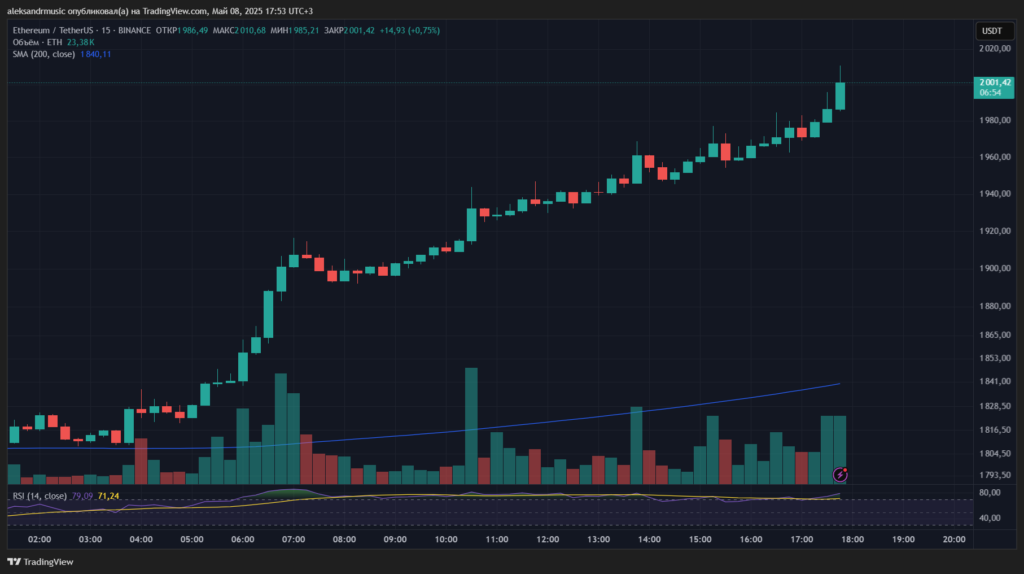Click the latest green candle at chart top
This screenshot has width=1024, height=574.
[x=840, y=95]
